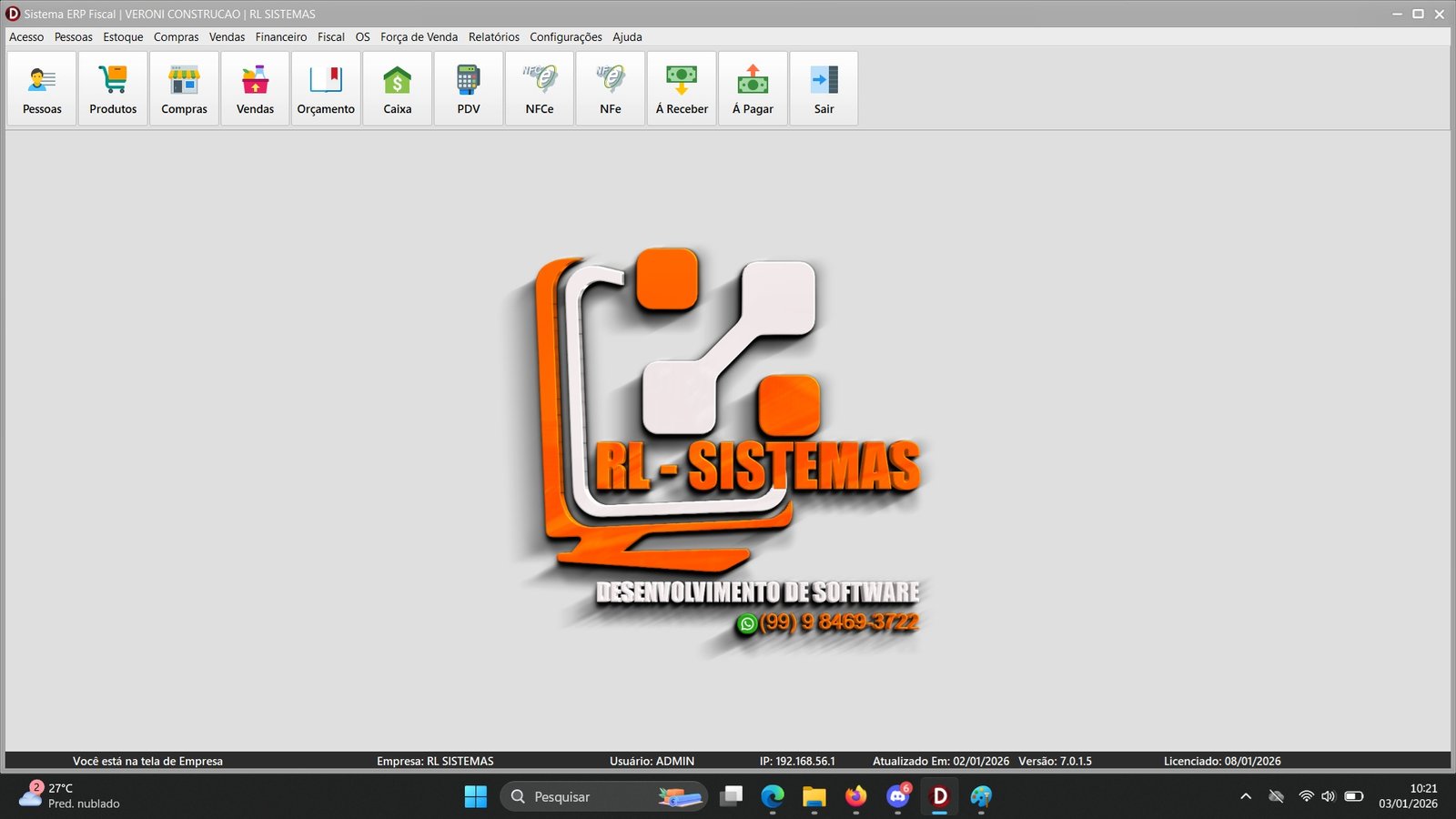Open the Relatórios menu
This screenshot has height=819, width=1456.
tap(493, 37)
